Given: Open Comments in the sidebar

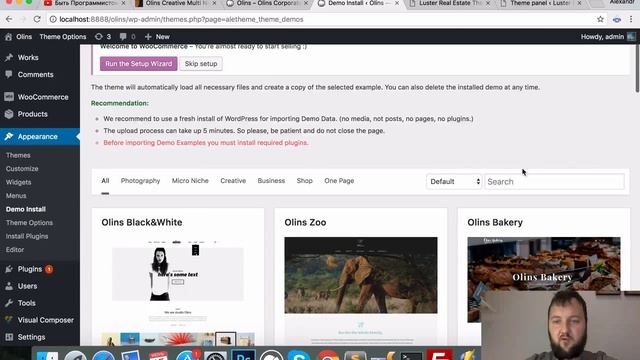Looking at the screenshot, I should [35, 75].
